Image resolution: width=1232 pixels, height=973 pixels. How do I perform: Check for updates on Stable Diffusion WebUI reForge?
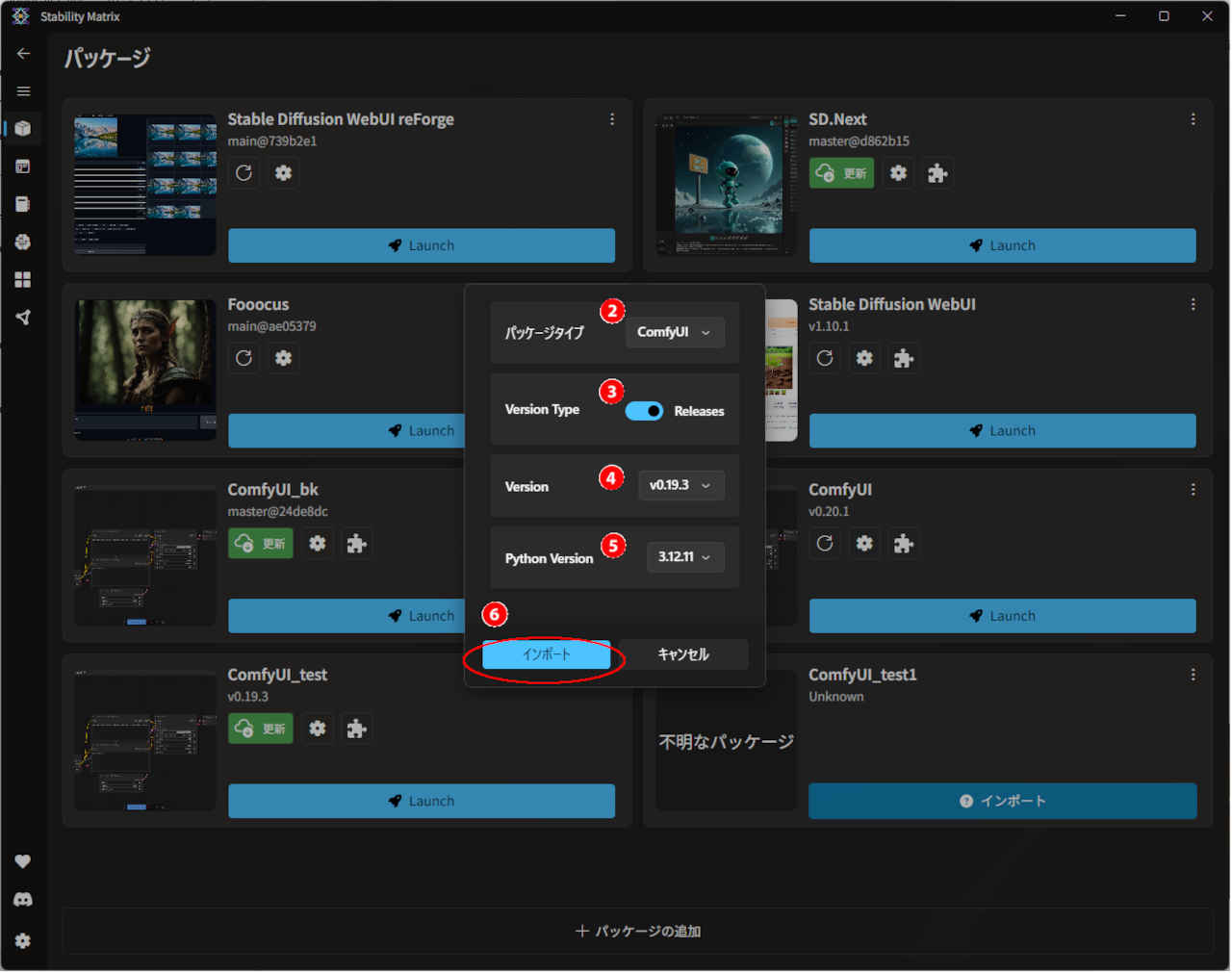tap(244, 173)
